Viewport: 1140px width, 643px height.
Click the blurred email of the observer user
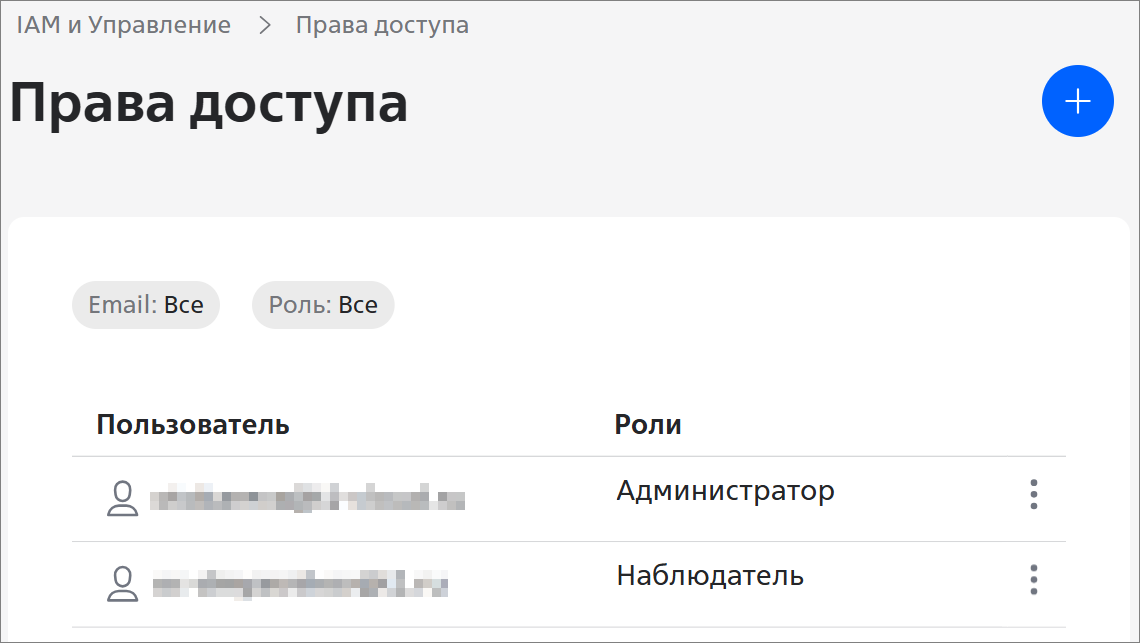tap(300, 583)
